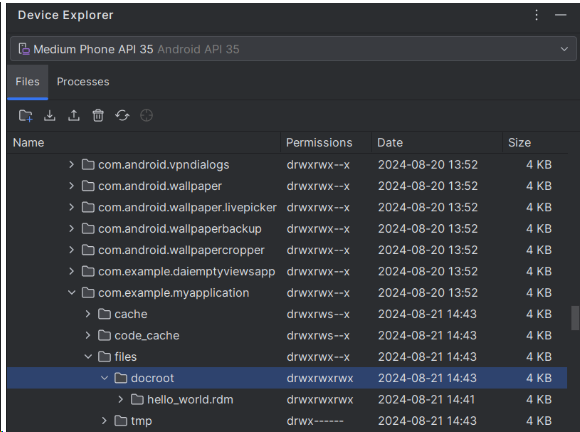Viewport: 580px width, 432px height.
Task: Click the phone device icon in selector
Action: click(24, 49)
